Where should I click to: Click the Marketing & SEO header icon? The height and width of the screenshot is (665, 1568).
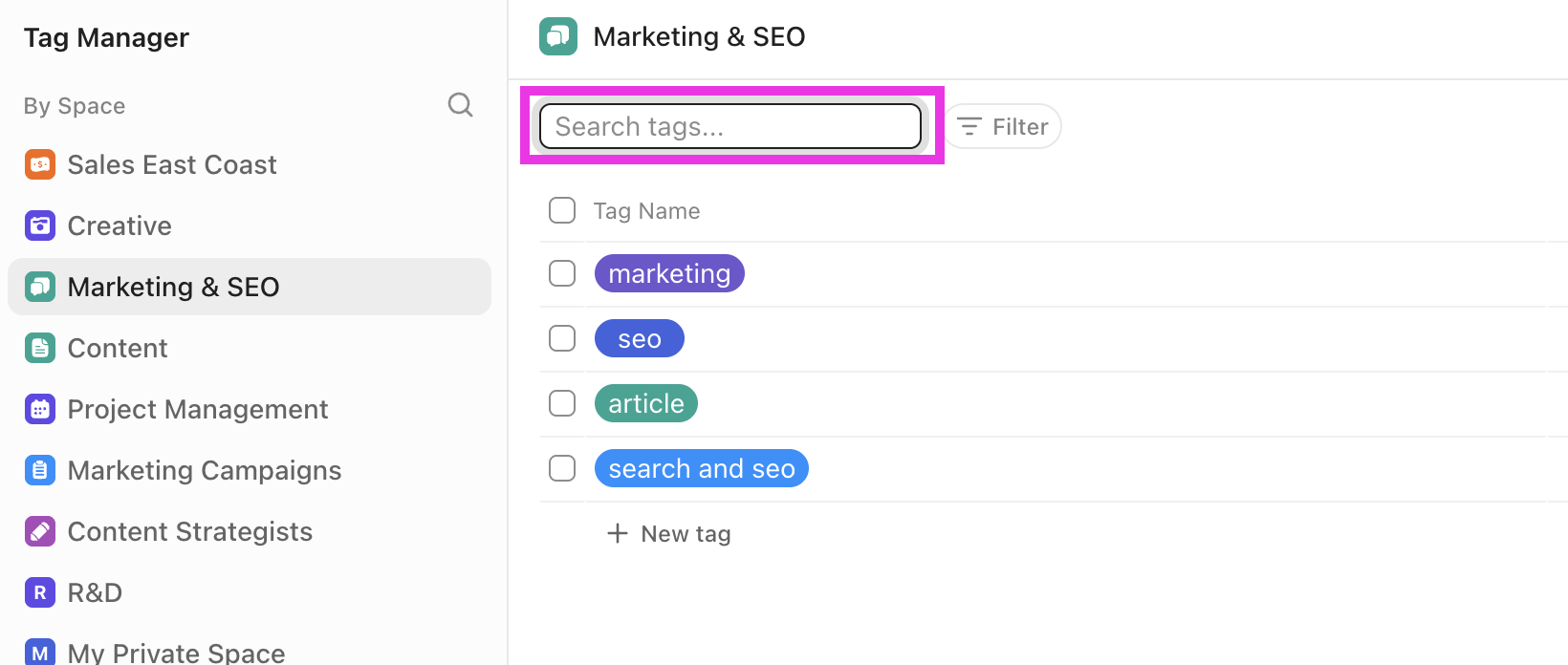[558, 36]
